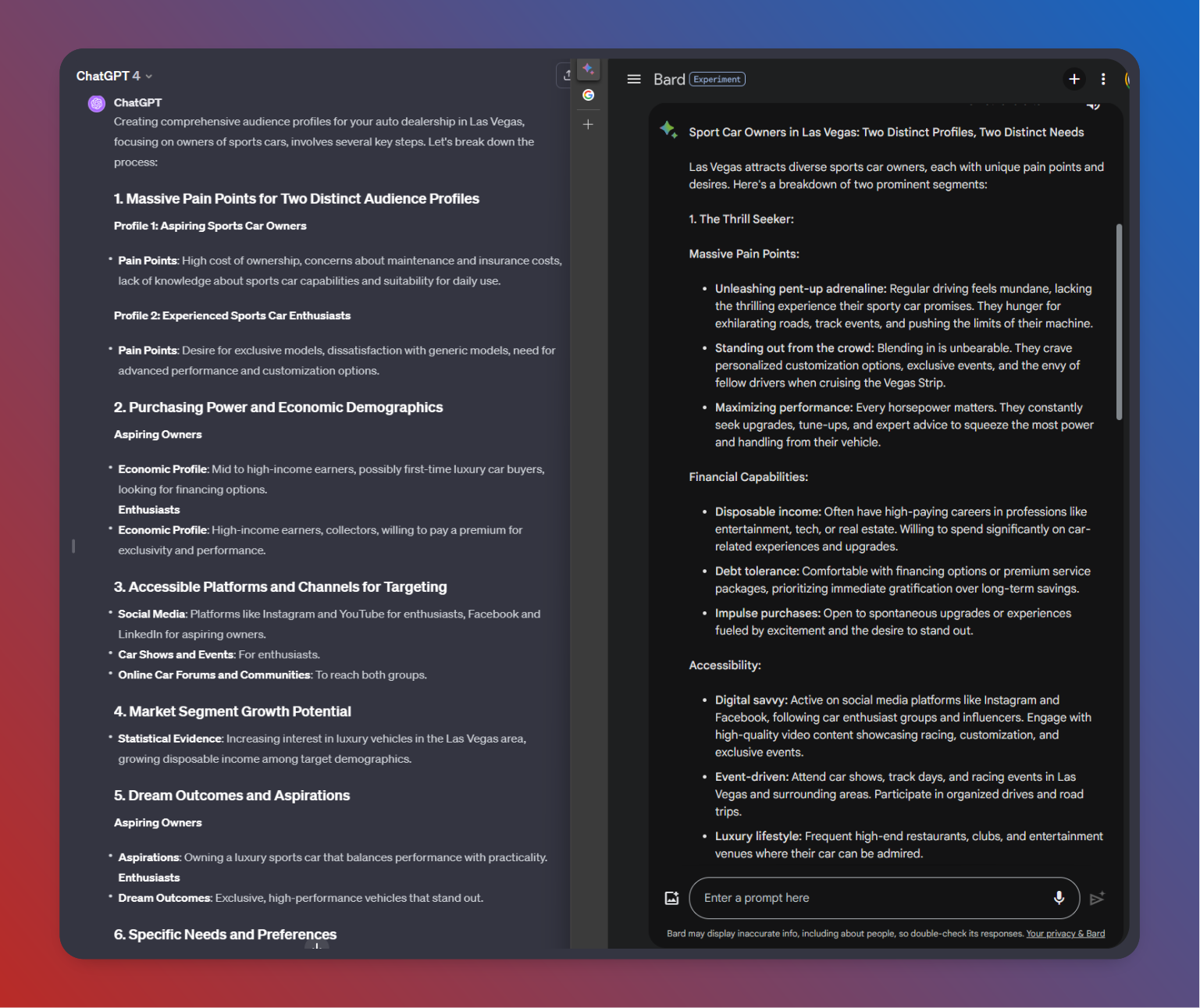Click the upload image icon in Bard
The width and height of the screenshot is (1200, 1008).
671,898
